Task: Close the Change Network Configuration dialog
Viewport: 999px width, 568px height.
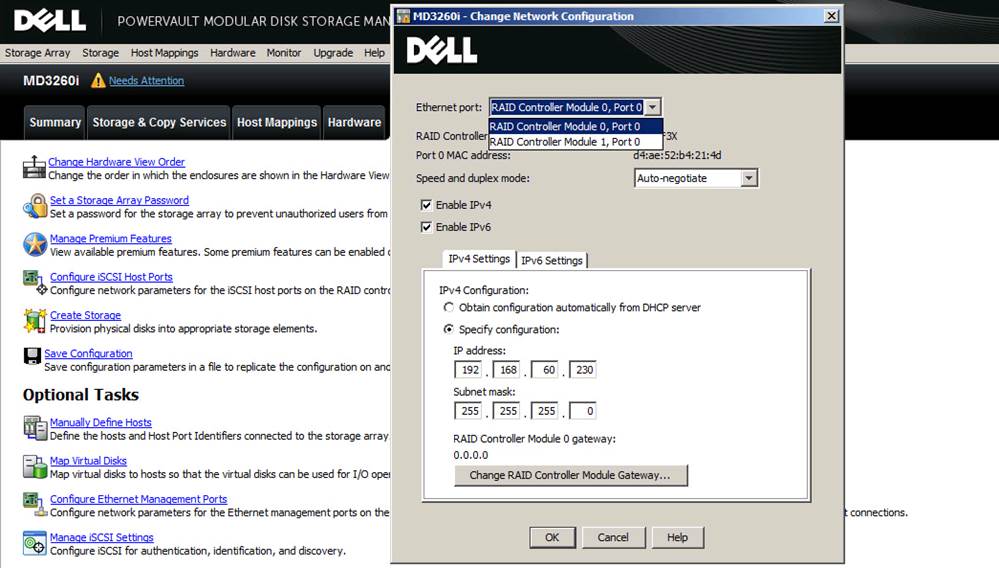Action: (x=831, y=16)
